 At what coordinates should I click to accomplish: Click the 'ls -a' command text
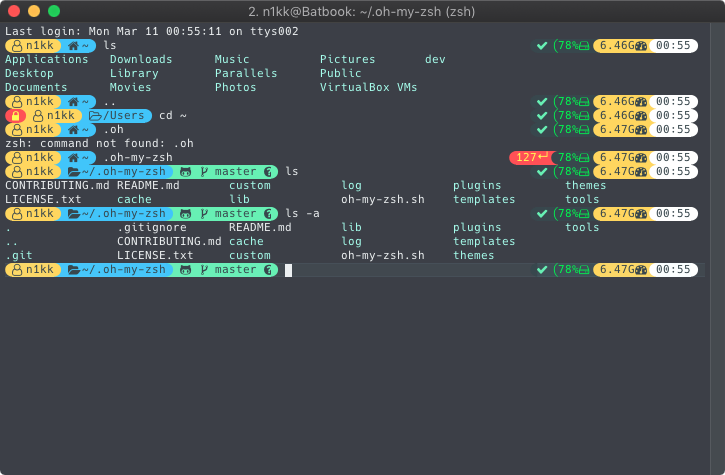[x=302, y=214]
